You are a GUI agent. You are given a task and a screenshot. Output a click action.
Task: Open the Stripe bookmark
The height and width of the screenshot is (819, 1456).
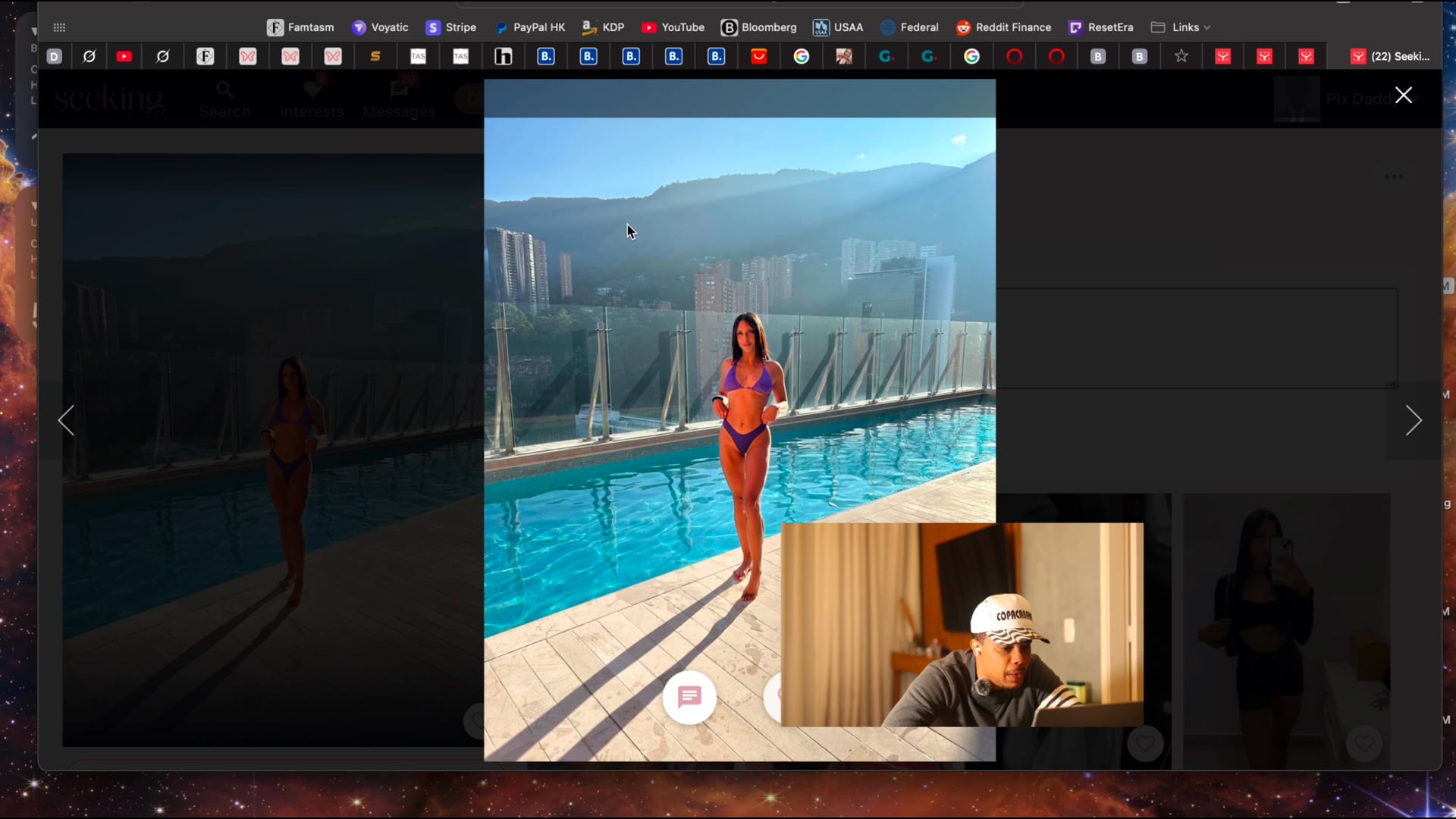pos(451,27)
